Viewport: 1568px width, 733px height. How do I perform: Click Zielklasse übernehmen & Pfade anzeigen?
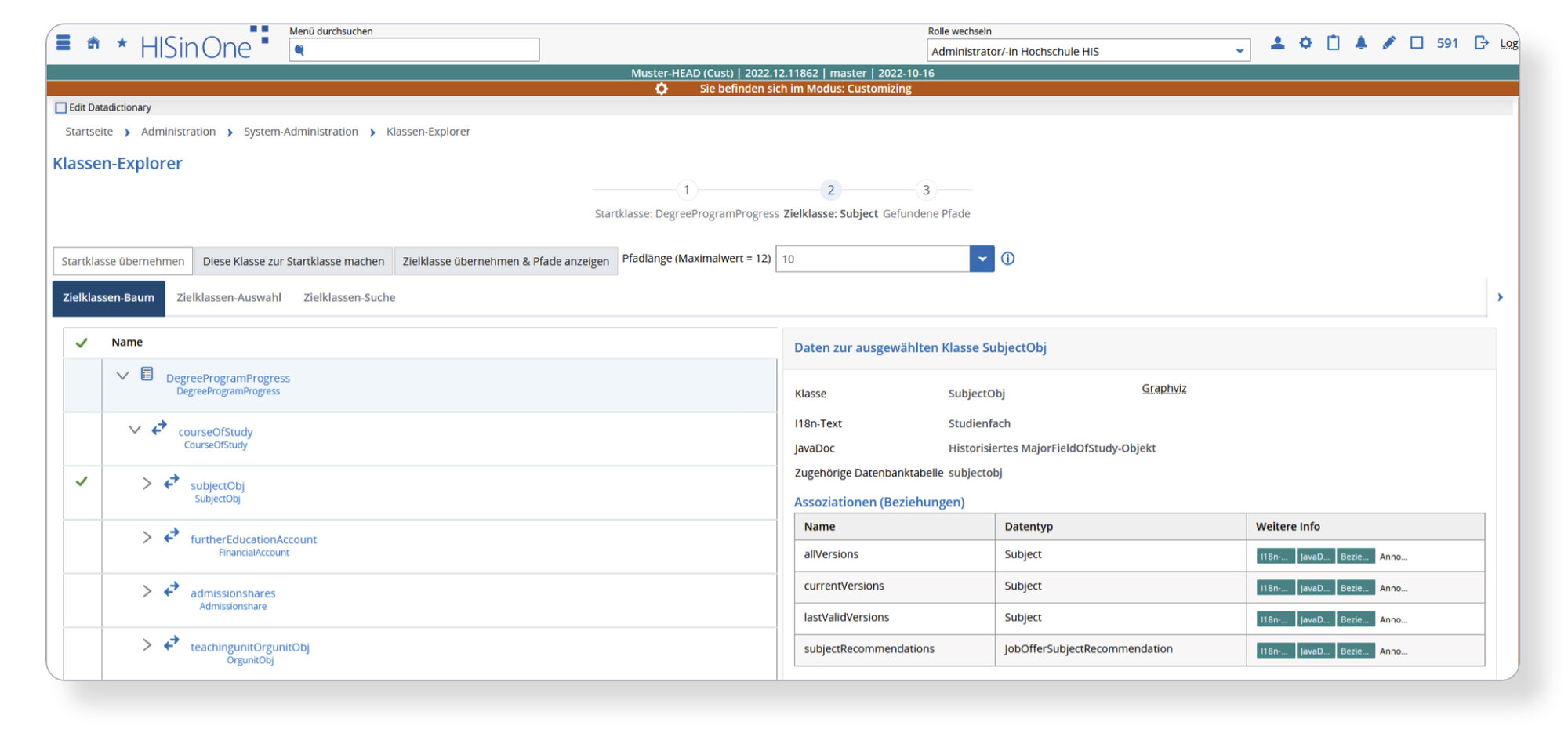pos(506,261)
